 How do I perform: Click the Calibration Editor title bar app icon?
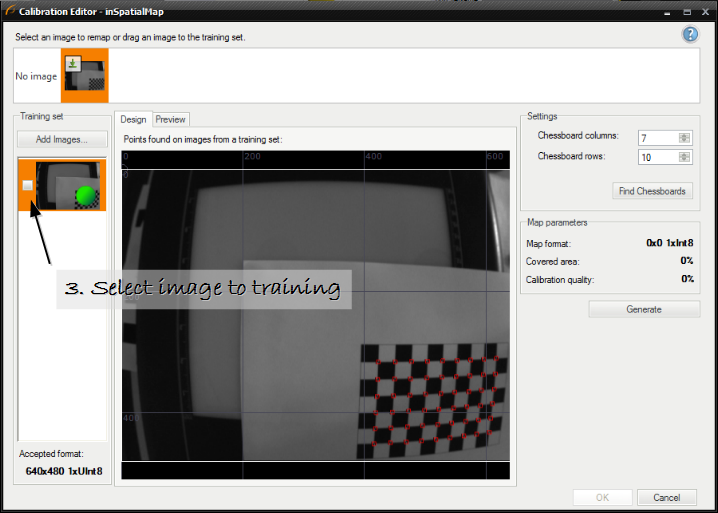pyautogui.click(x=10, y=10)
